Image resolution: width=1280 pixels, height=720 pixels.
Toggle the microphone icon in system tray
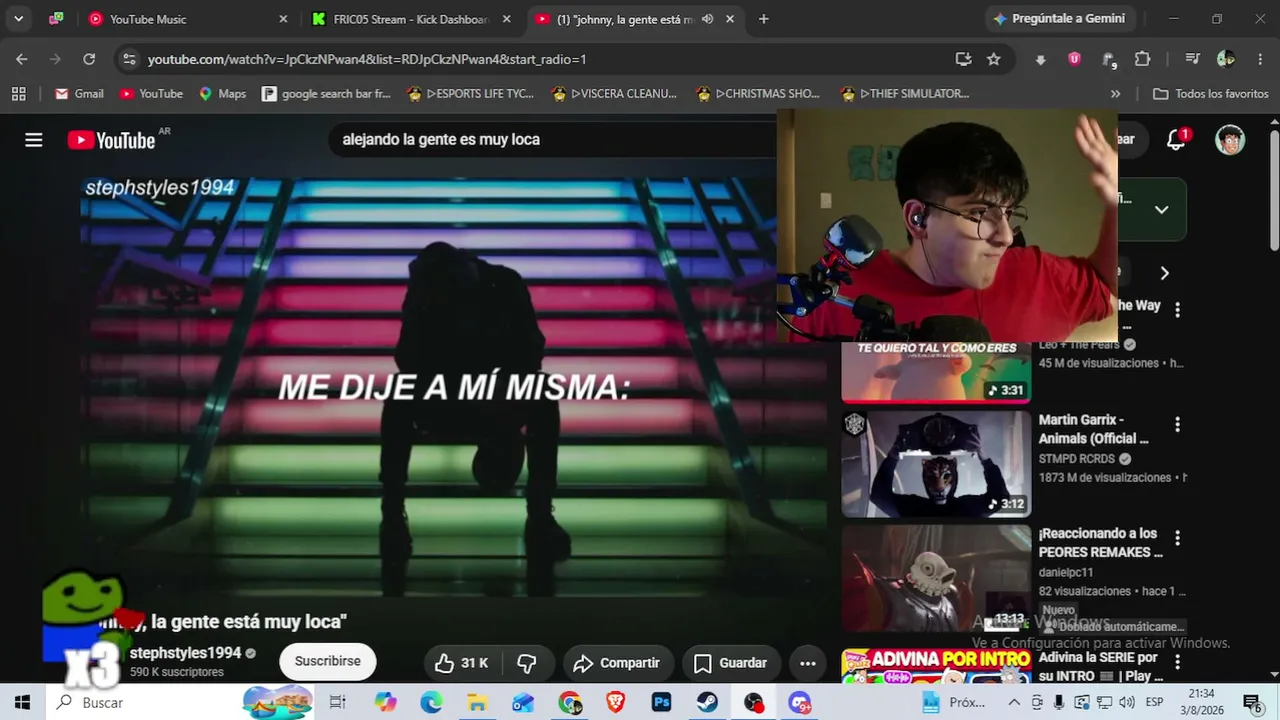[1059, 703]
